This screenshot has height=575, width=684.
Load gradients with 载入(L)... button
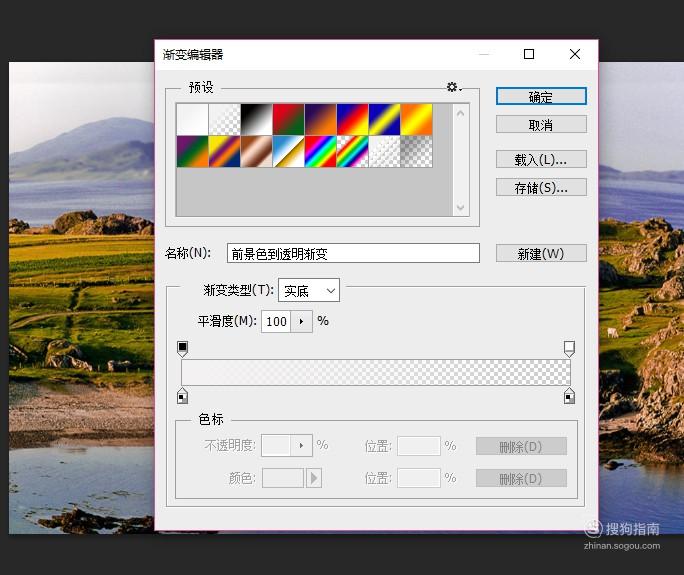coord(541,160)
